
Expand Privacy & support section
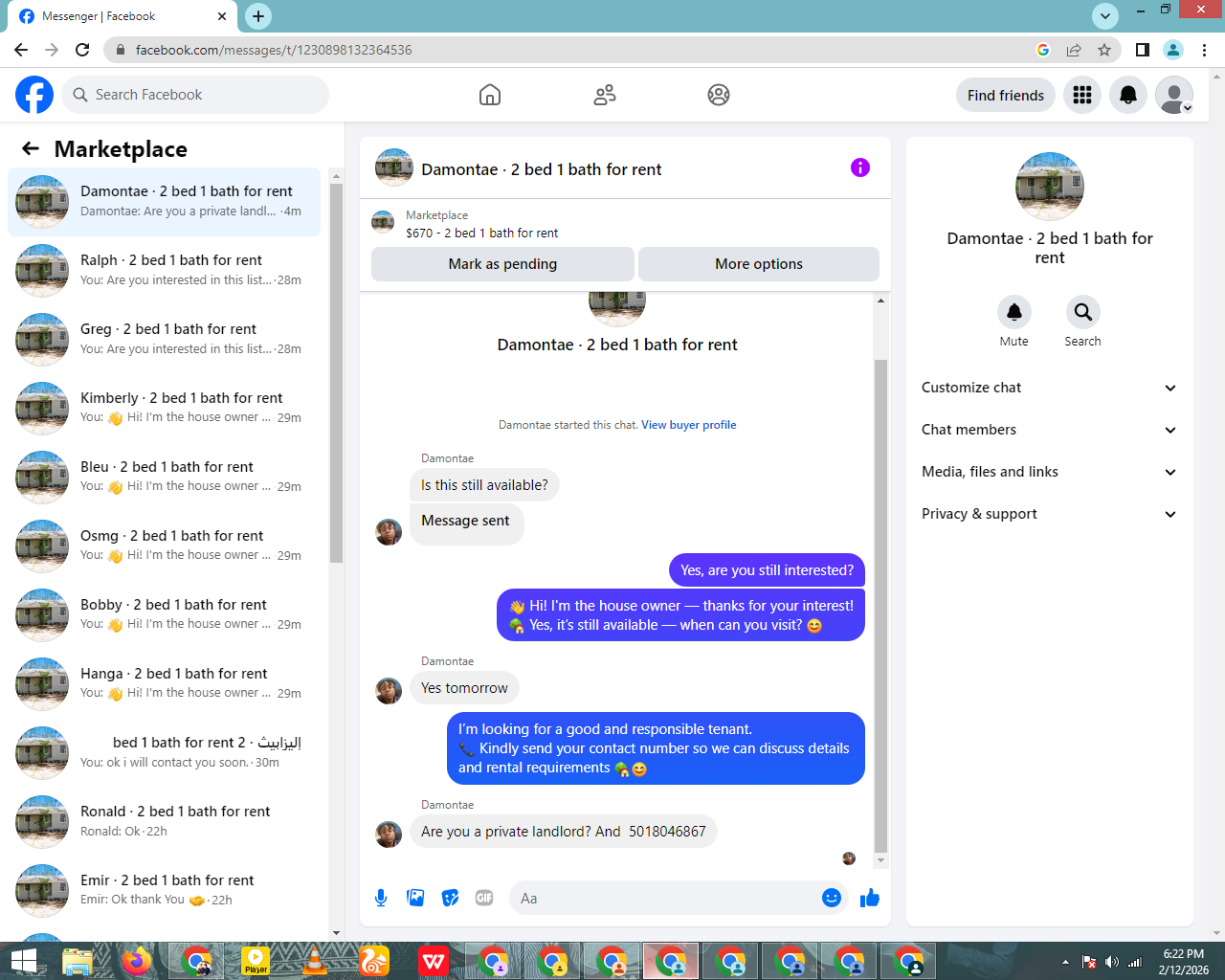(1049, 514)
